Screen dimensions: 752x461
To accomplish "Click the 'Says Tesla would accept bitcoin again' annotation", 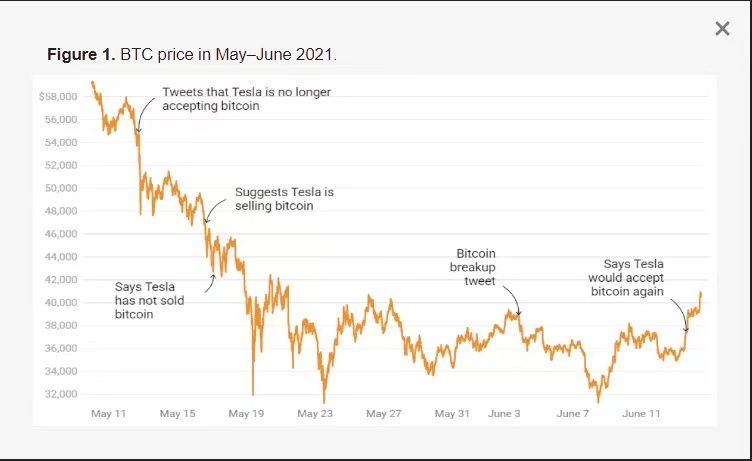I will tap(626, 278).
